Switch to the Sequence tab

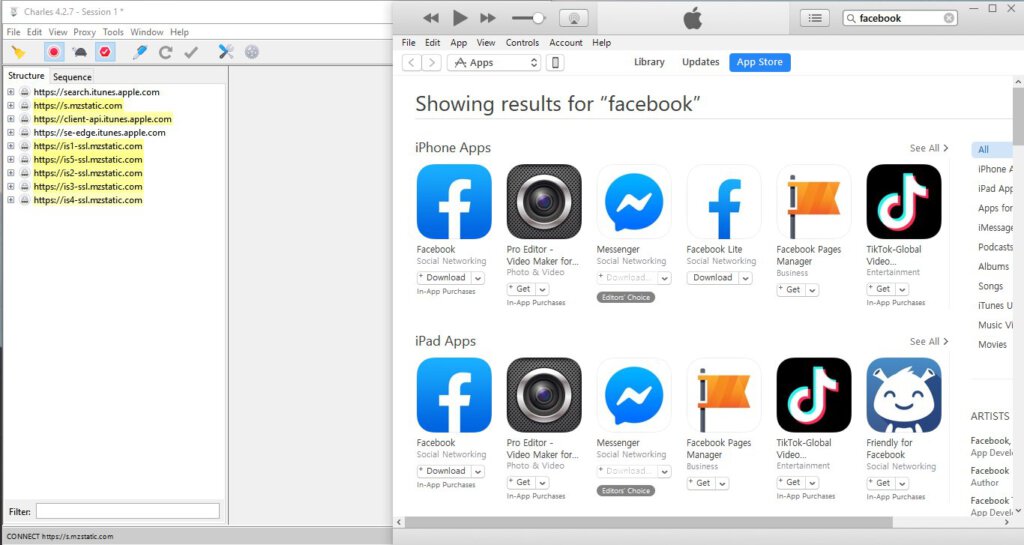point(72,77)
